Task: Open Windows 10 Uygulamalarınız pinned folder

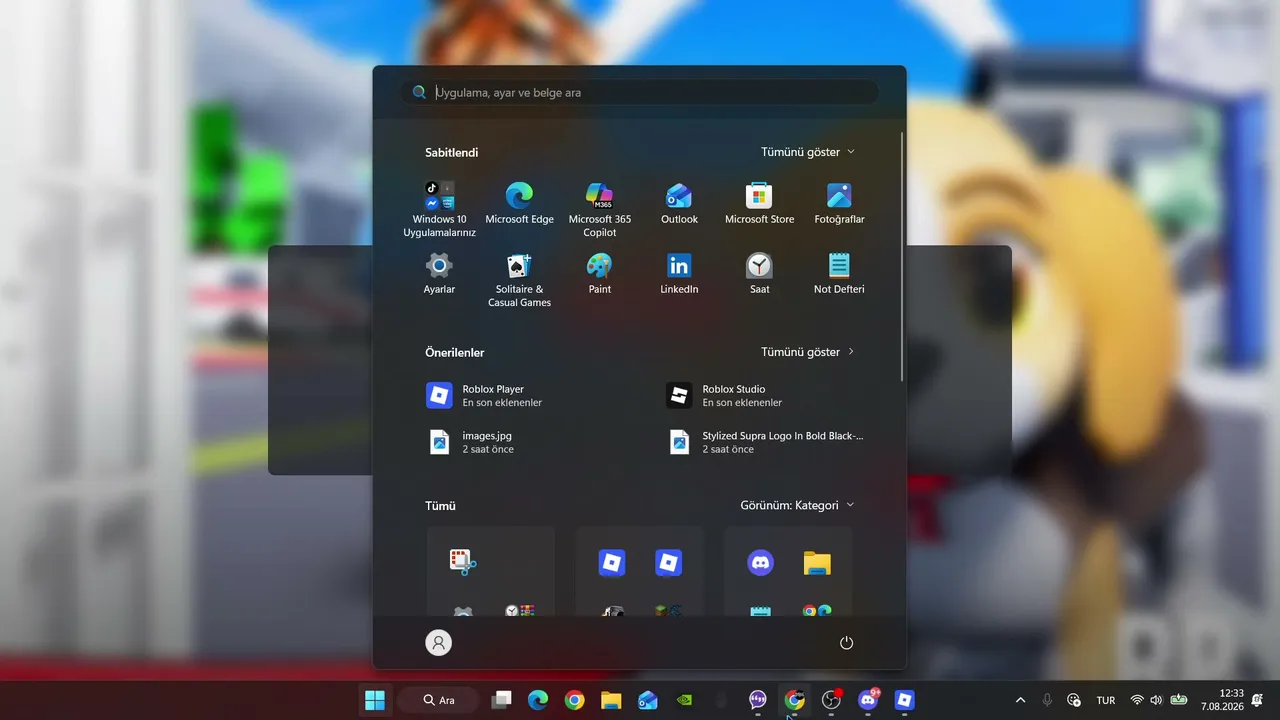Action: (439, 209)
